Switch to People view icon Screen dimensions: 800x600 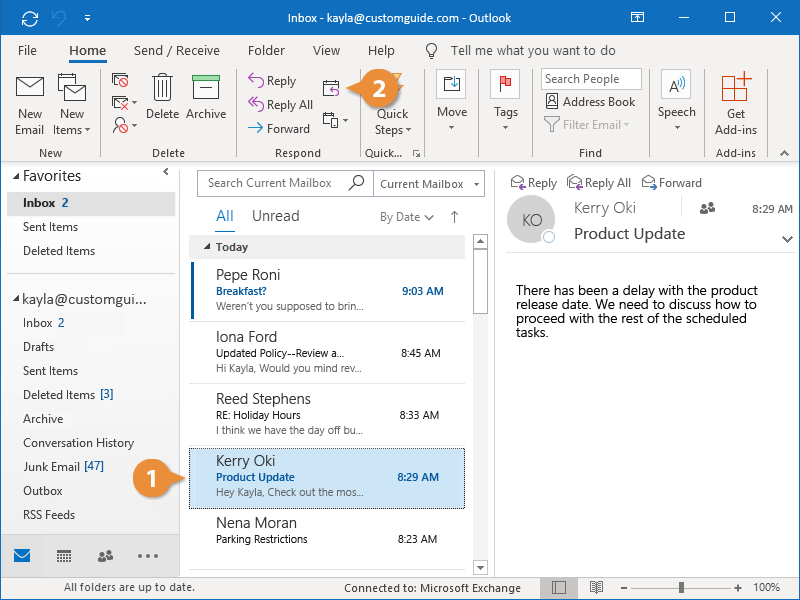(x=106, y=556)
